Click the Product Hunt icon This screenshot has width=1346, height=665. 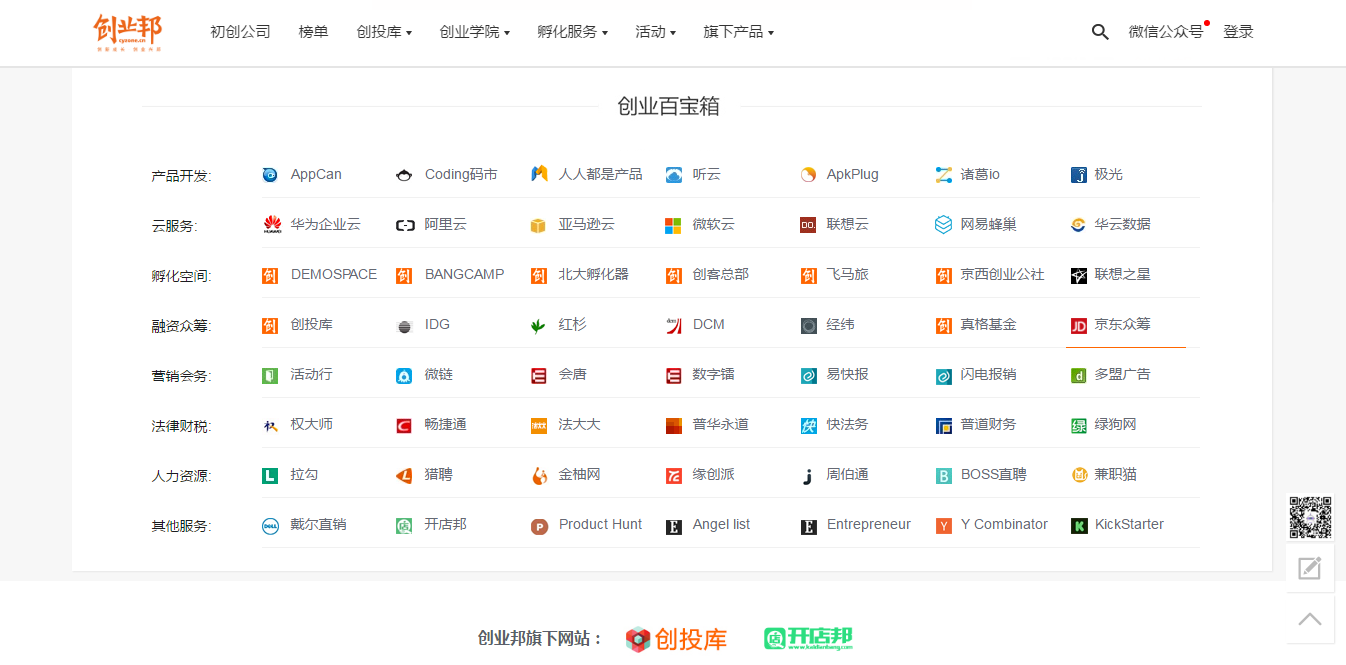539,526
